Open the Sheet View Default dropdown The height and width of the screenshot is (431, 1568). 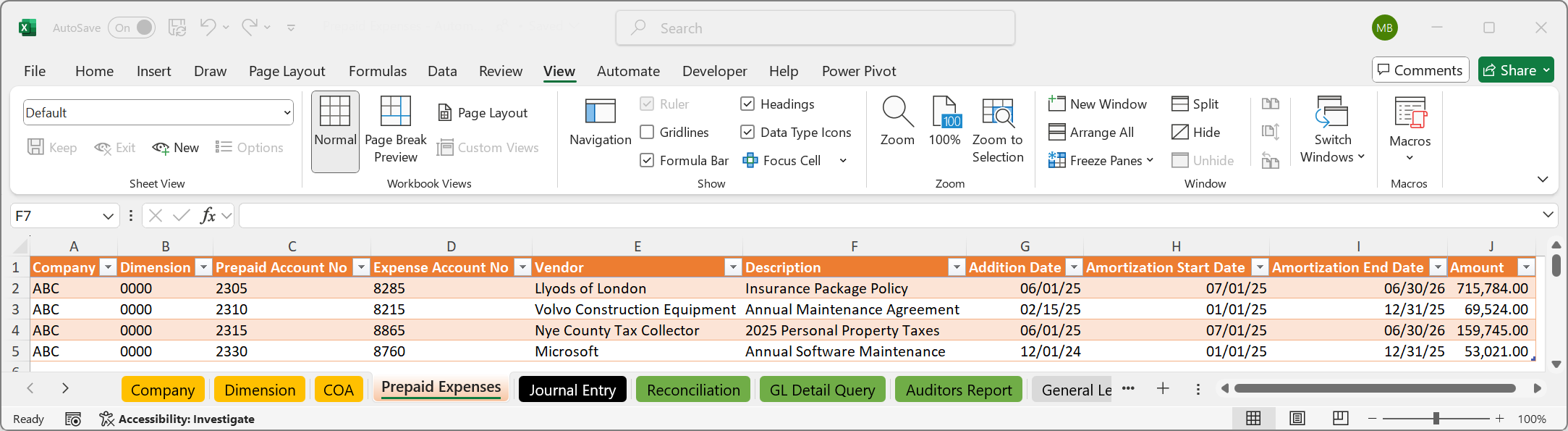coord(287,113)
